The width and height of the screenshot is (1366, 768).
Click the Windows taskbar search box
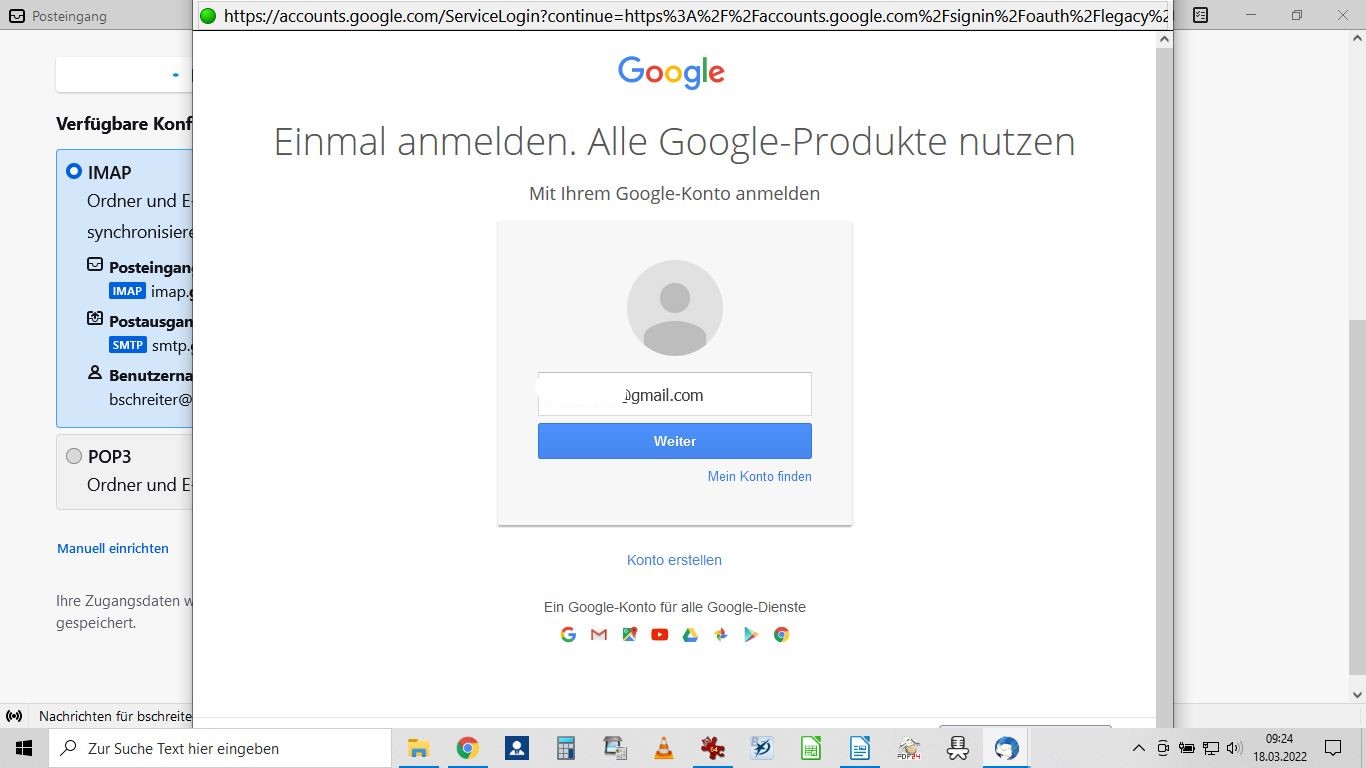(x=220, y=748)
